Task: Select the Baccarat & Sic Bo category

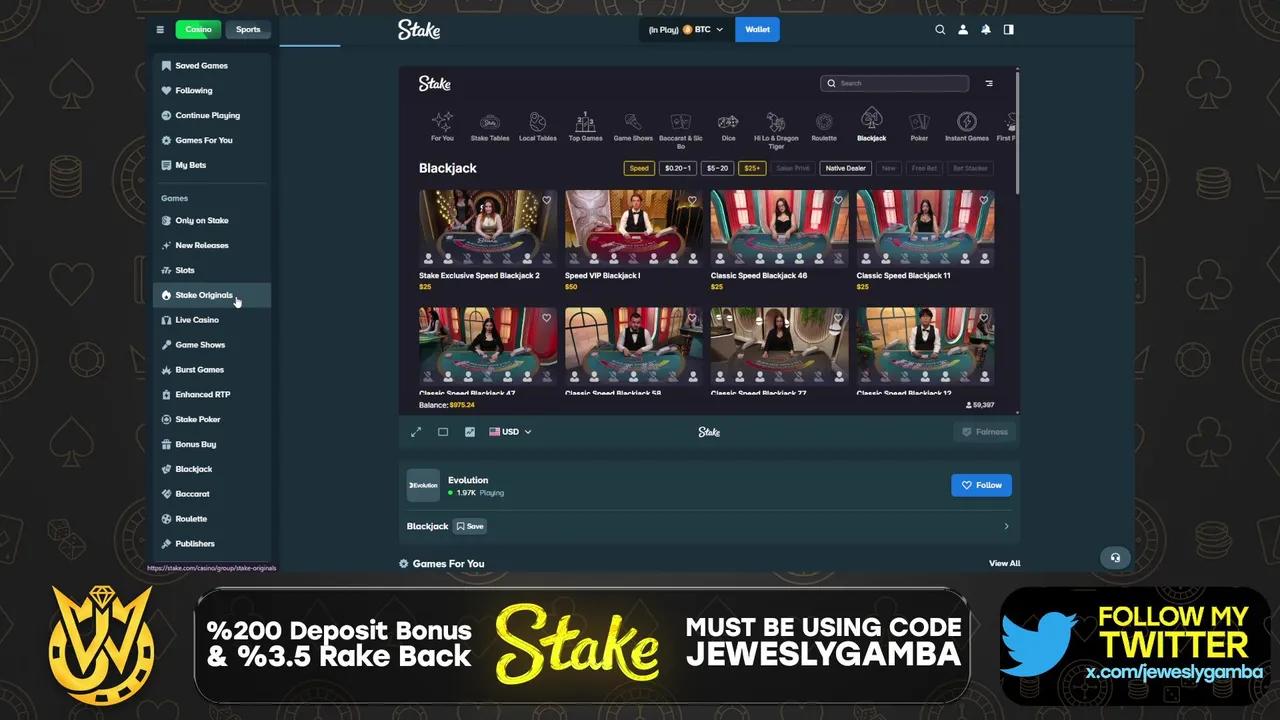Action: 681,130
